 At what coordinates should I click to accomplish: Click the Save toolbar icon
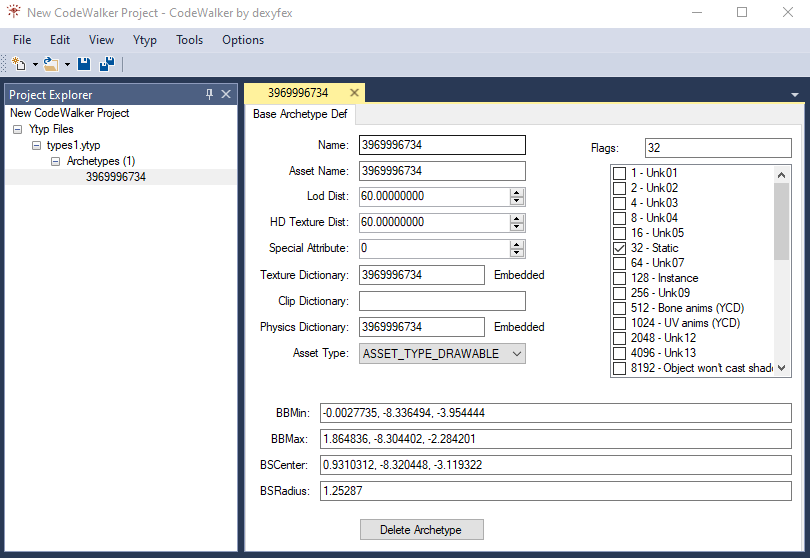(84, 64)
